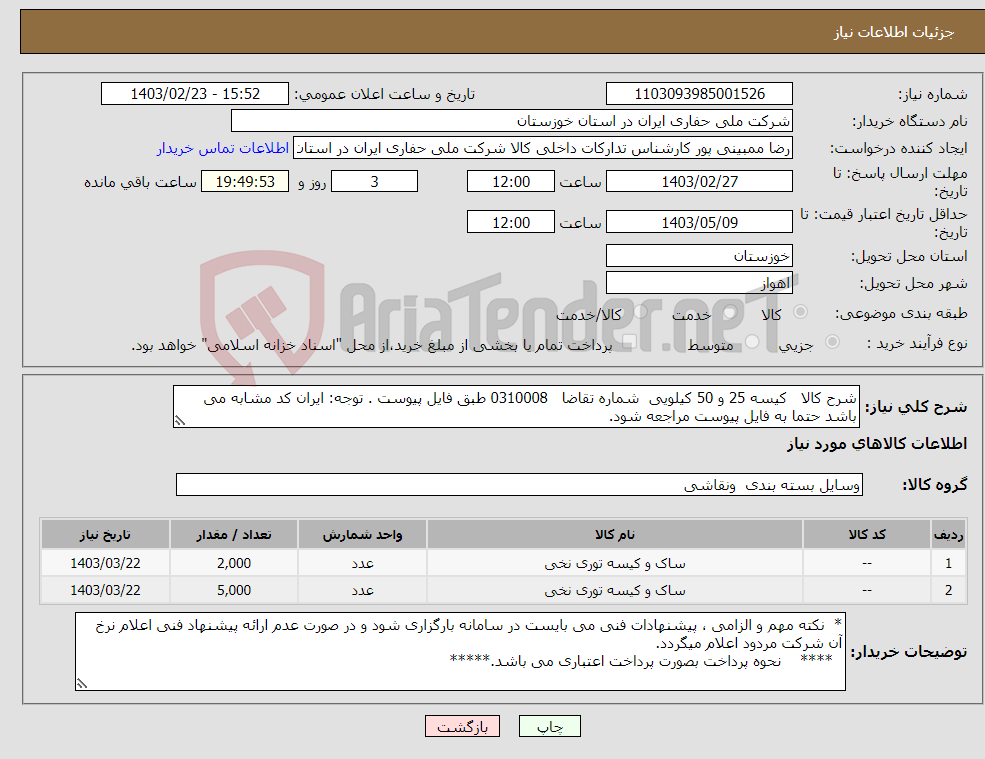Image resolution: width=985 pixels, height=759 pixels.
Task: Click the response deadline date 1403/02/27
Action: point(699,182)
